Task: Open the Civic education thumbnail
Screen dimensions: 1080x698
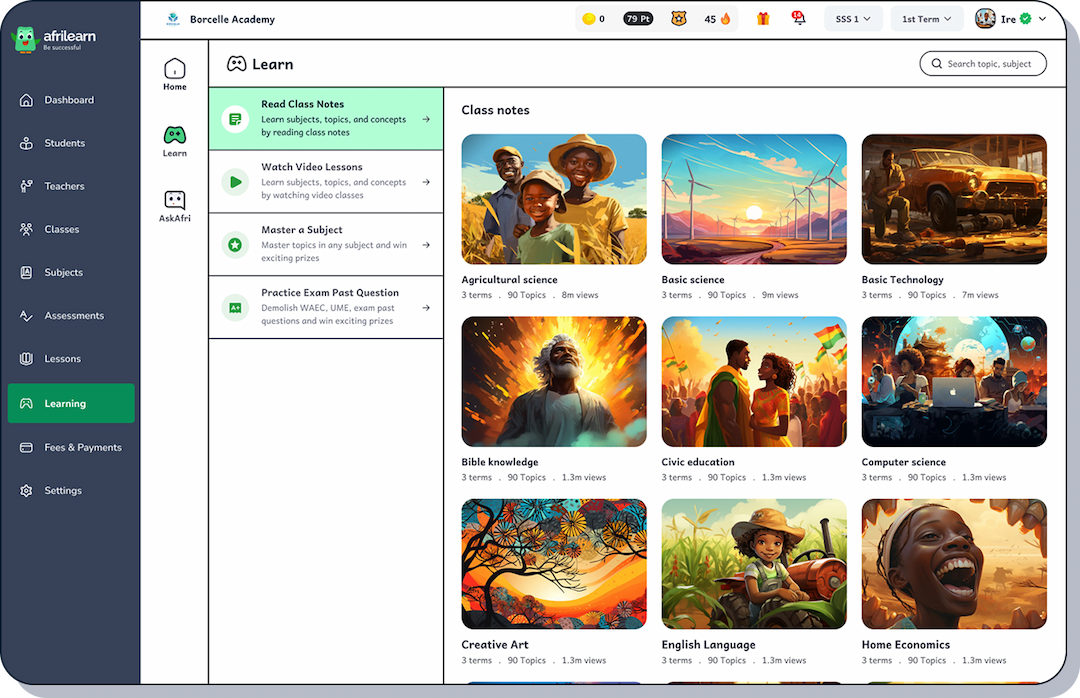Action: point(754,382)
